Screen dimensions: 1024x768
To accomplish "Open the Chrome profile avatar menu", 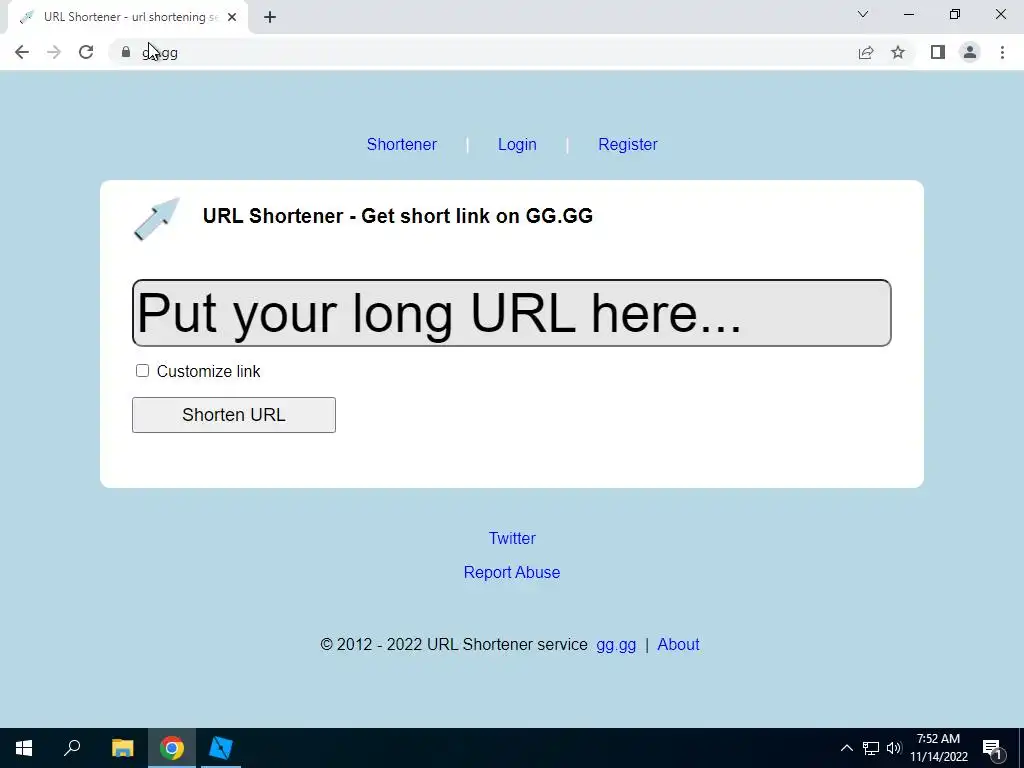I will (970, 52).
